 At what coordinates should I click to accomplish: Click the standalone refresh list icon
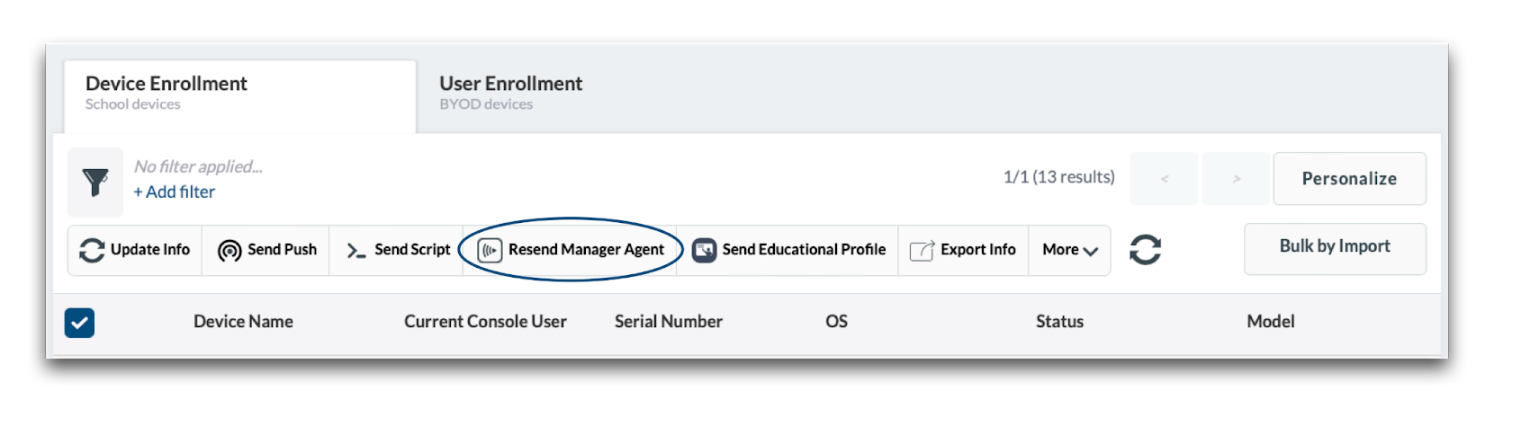tap(1145, 250)
